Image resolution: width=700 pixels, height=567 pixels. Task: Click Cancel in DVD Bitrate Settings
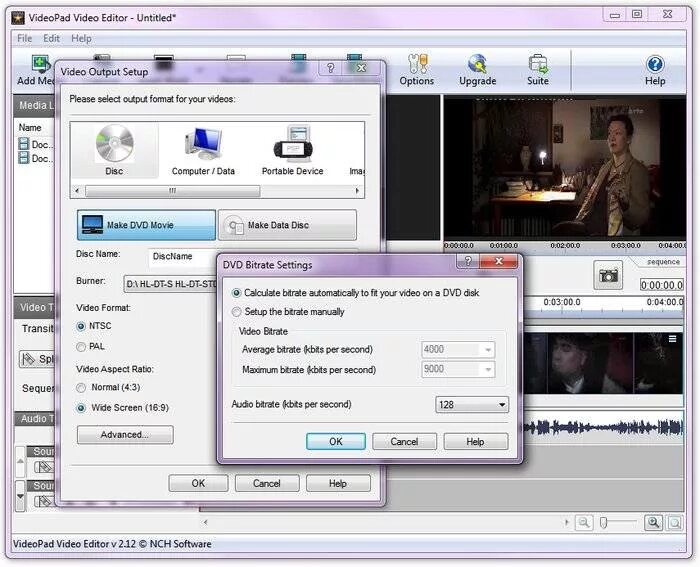click(404, 442)
